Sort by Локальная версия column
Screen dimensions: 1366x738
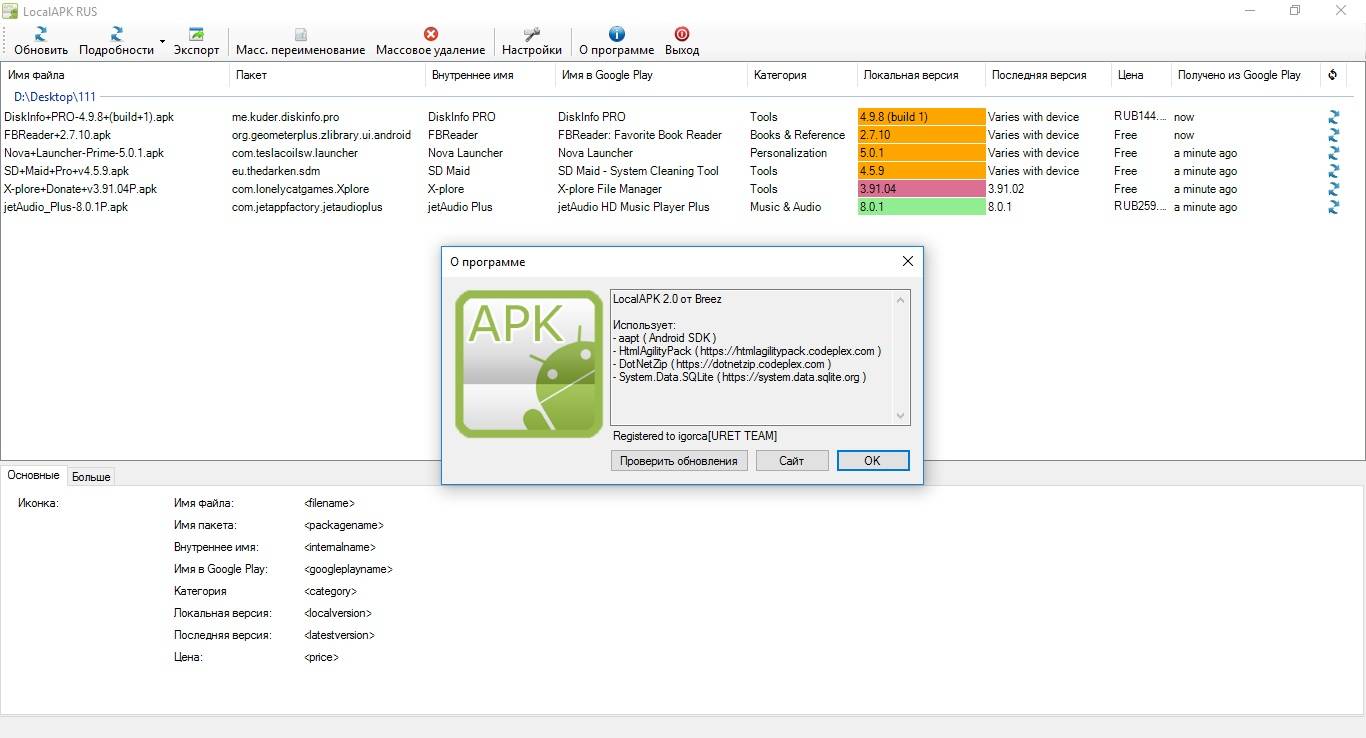(921, 75)
